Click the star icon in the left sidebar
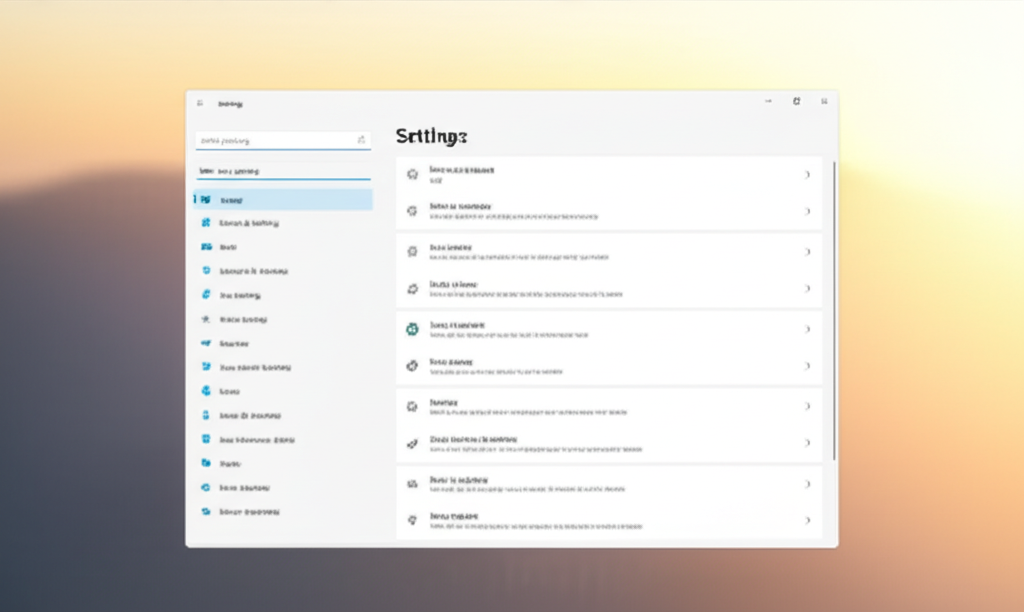Viewport: 1024px width, 612px height. click(x=206, y=320)
